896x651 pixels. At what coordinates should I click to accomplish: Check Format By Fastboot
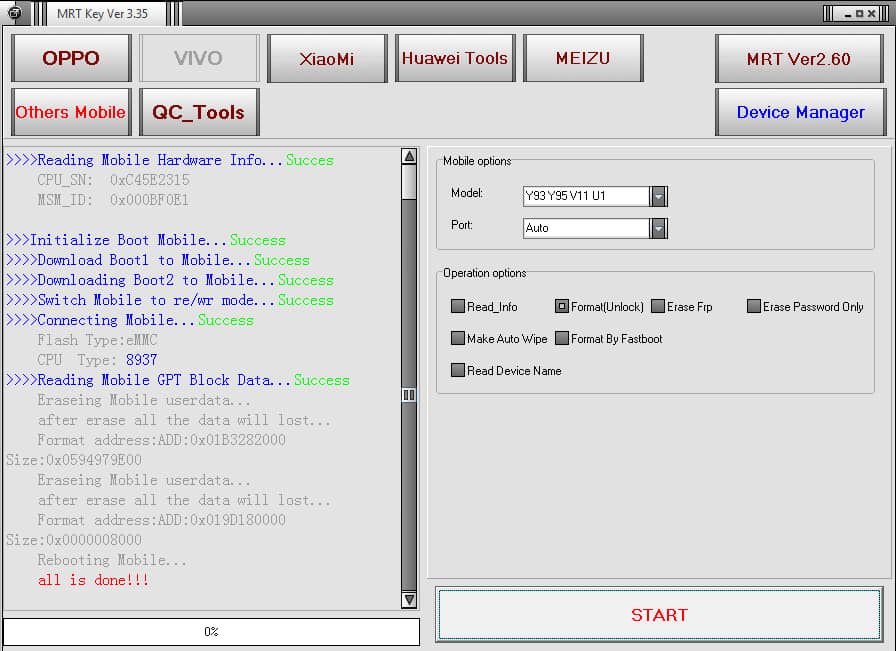[562, 338]
